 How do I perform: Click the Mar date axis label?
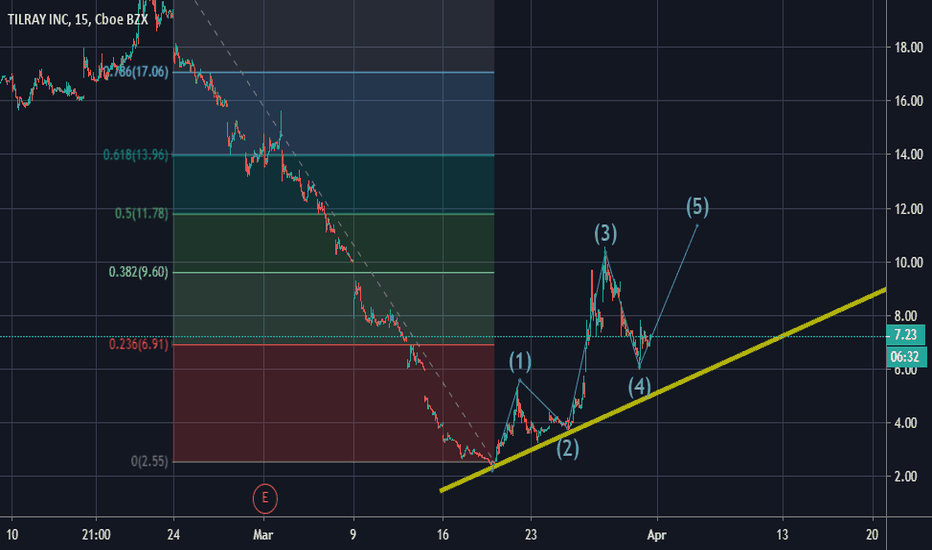(x=263, y=535)
